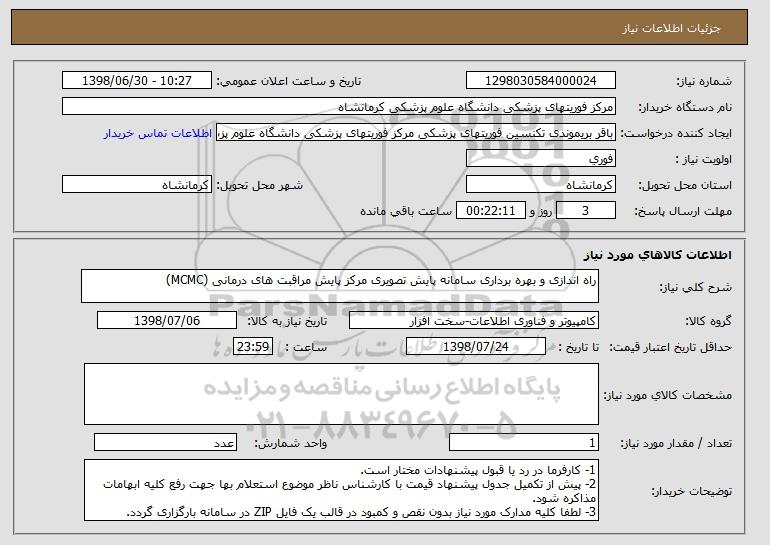Click the remaining time field 00:22:11
770x545 pixels.
tap(491, 211)
